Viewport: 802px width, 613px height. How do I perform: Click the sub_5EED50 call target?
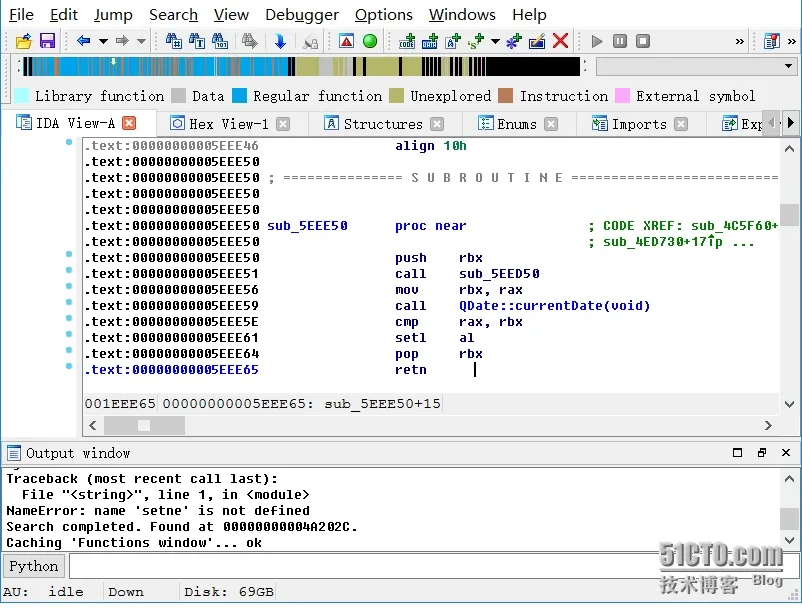tap(499, 274)
